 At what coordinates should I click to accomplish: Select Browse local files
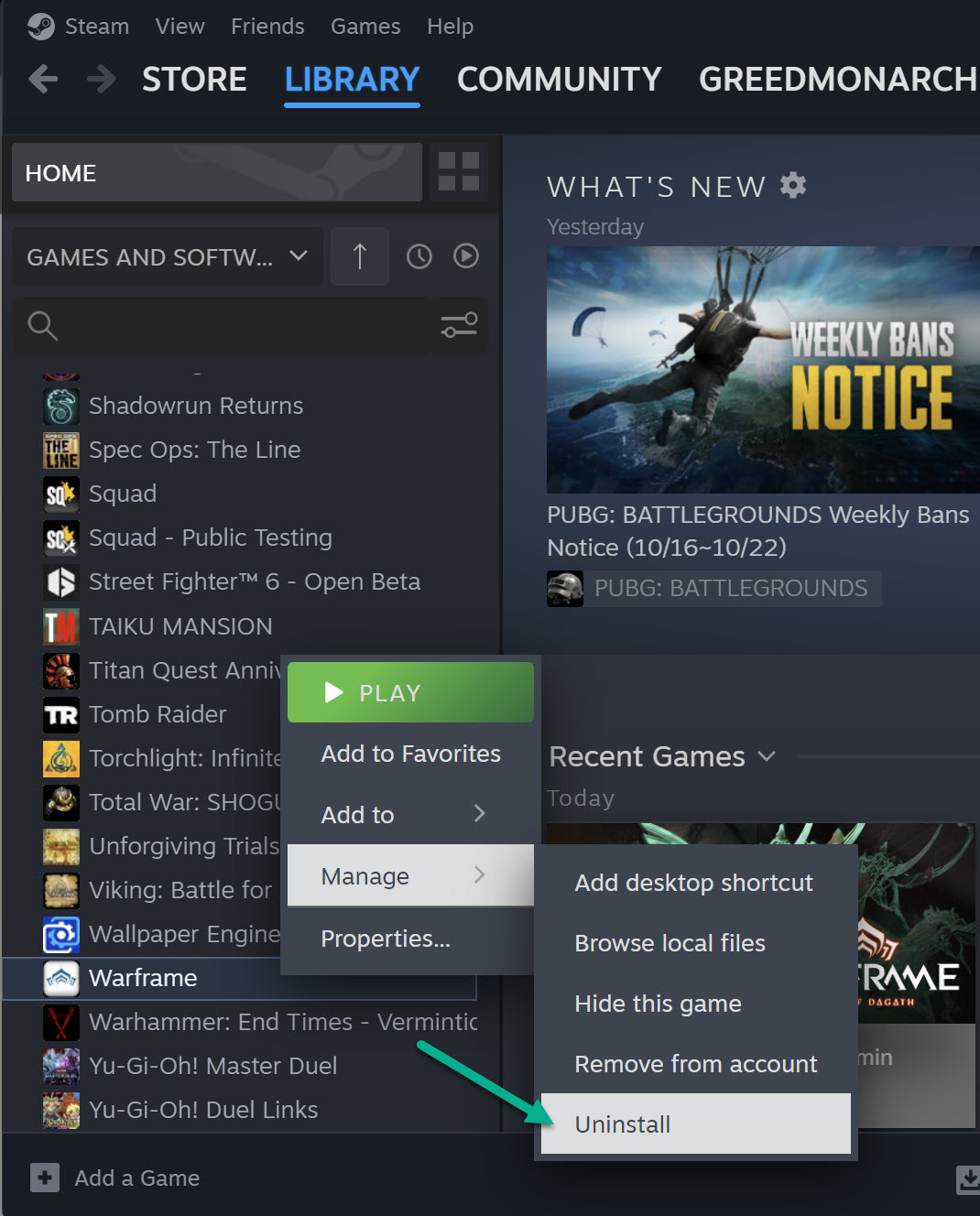coord(696,943)
